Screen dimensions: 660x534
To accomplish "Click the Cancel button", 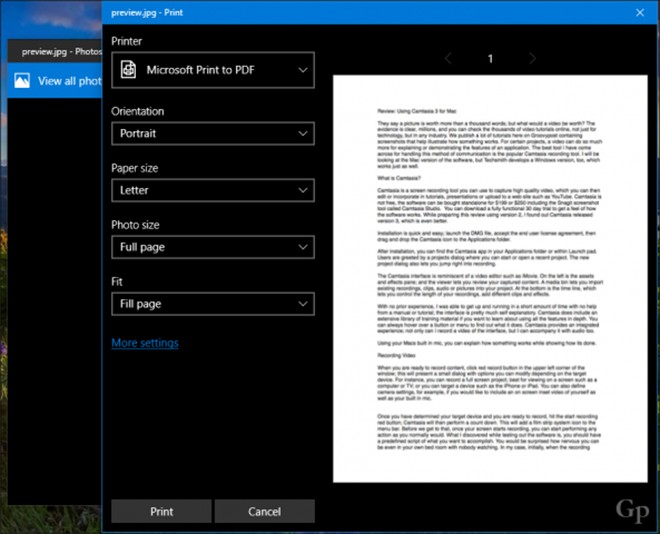I will pos(264,511).
